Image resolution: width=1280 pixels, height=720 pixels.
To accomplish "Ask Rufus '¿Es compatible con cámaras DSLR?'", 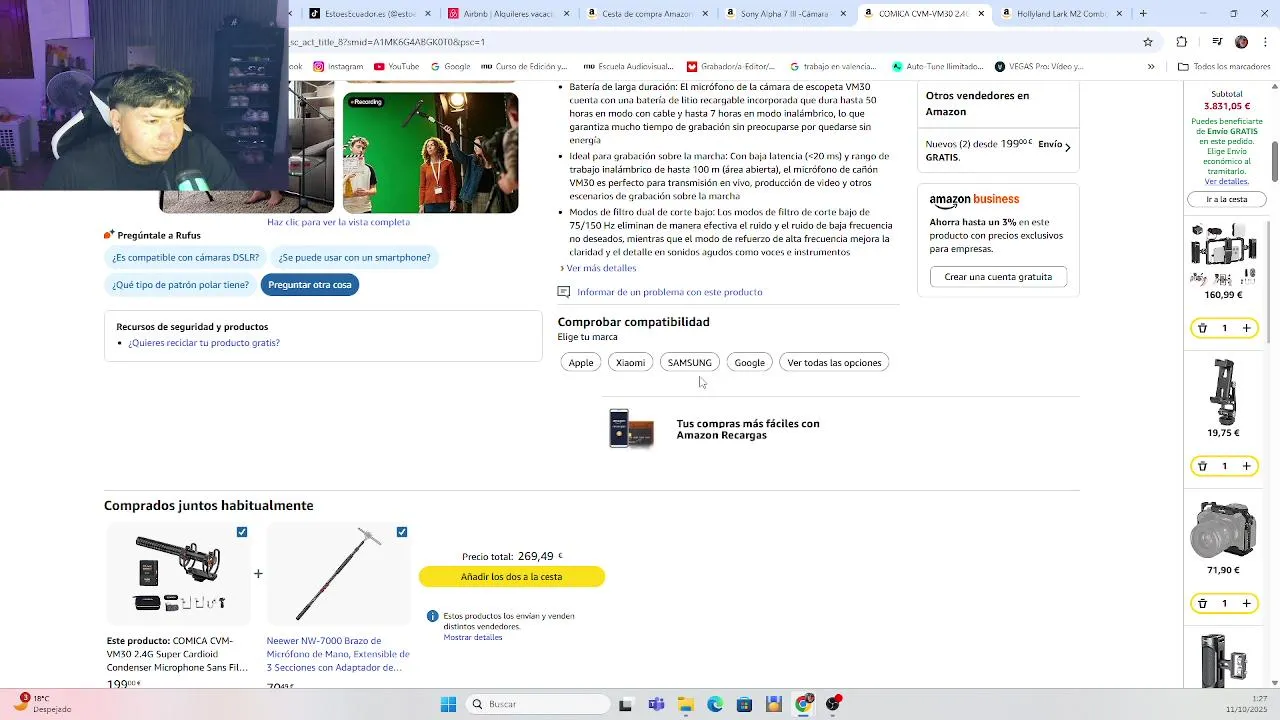I will click(x=185, y=258).
